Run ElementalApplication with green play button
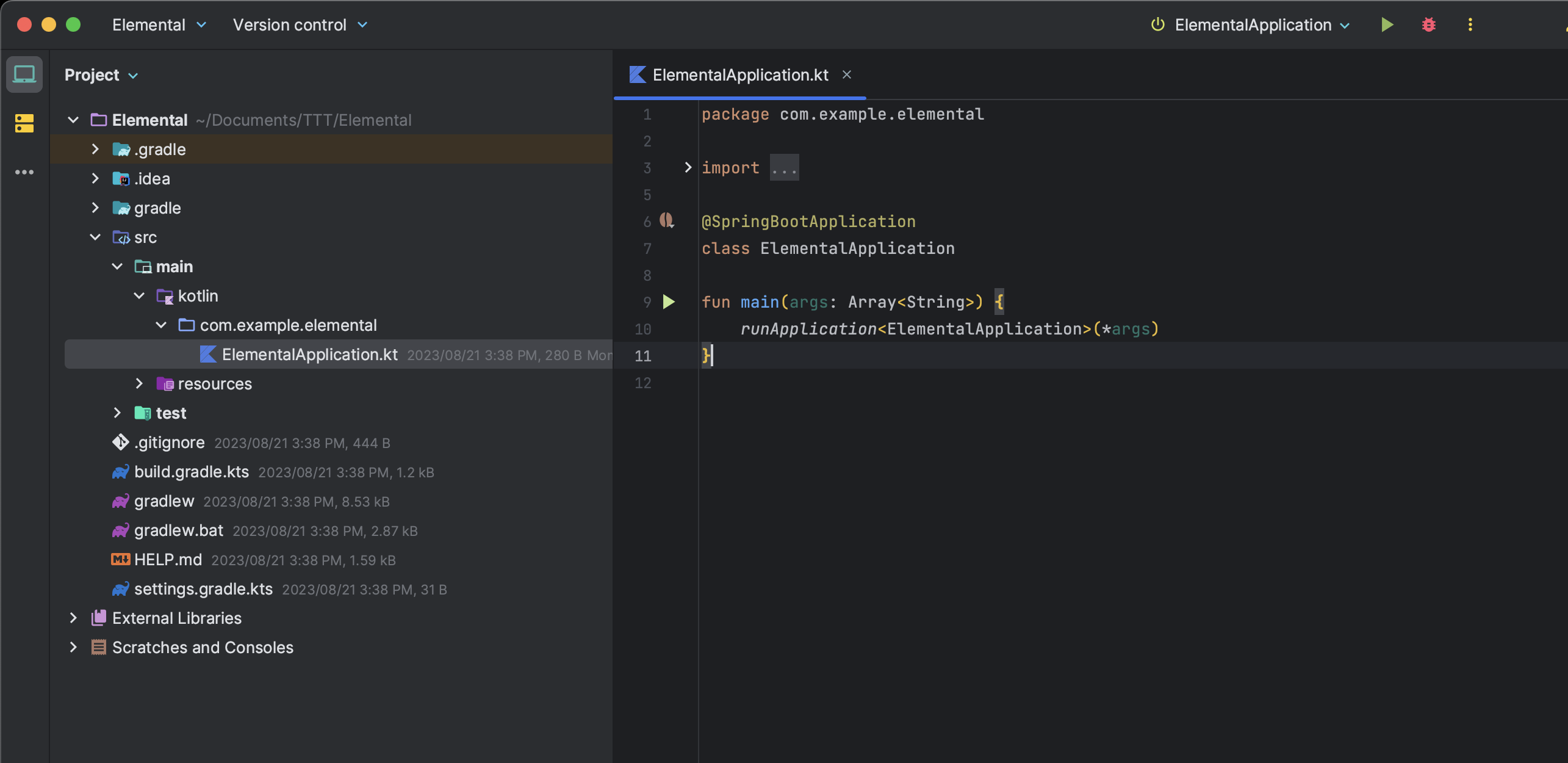Image resolution: width=1568 pixels, height=763 pixels. coord(1387,24)
